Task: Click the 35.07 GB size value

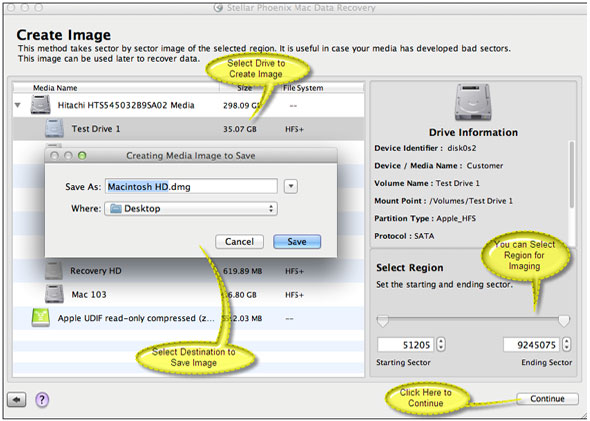Action: [x=240, y=129]
